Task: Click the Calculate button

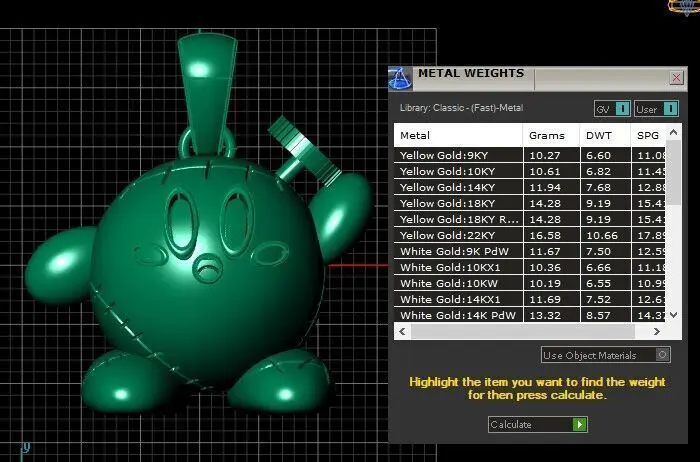Action: (x=538, y=425)
